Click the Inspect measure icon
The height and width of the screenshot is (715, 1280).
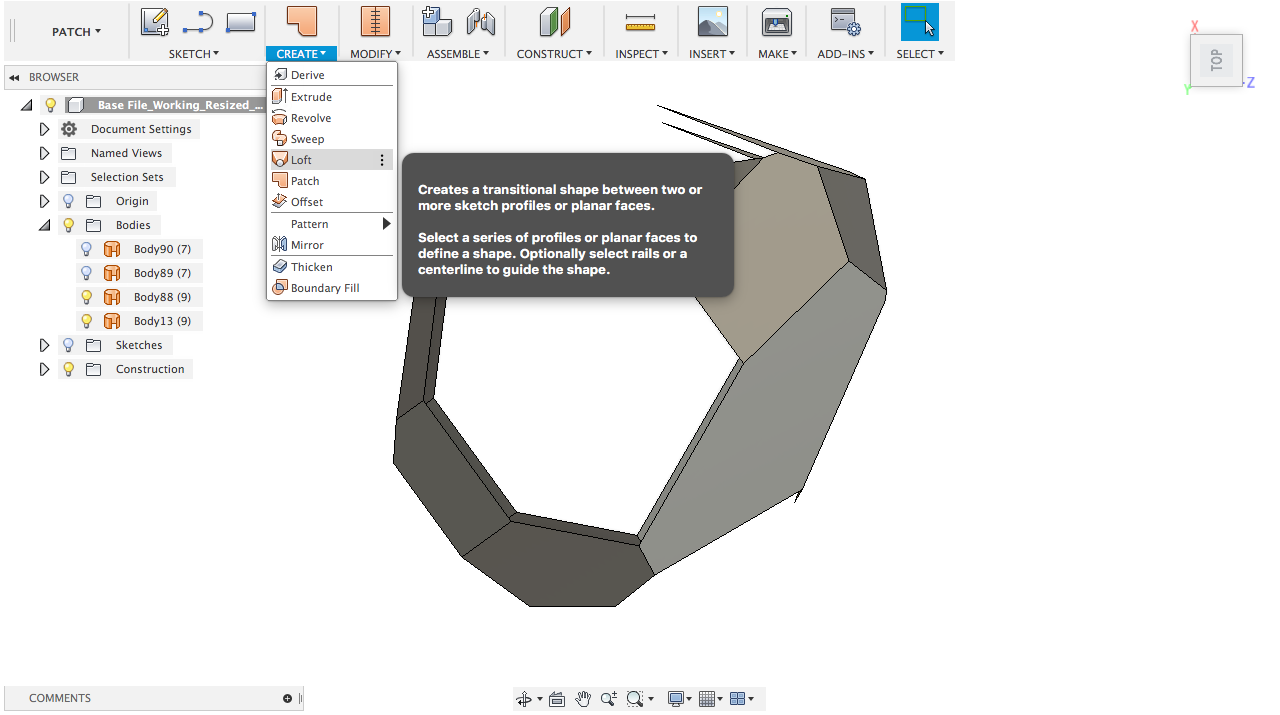[640, 22]
